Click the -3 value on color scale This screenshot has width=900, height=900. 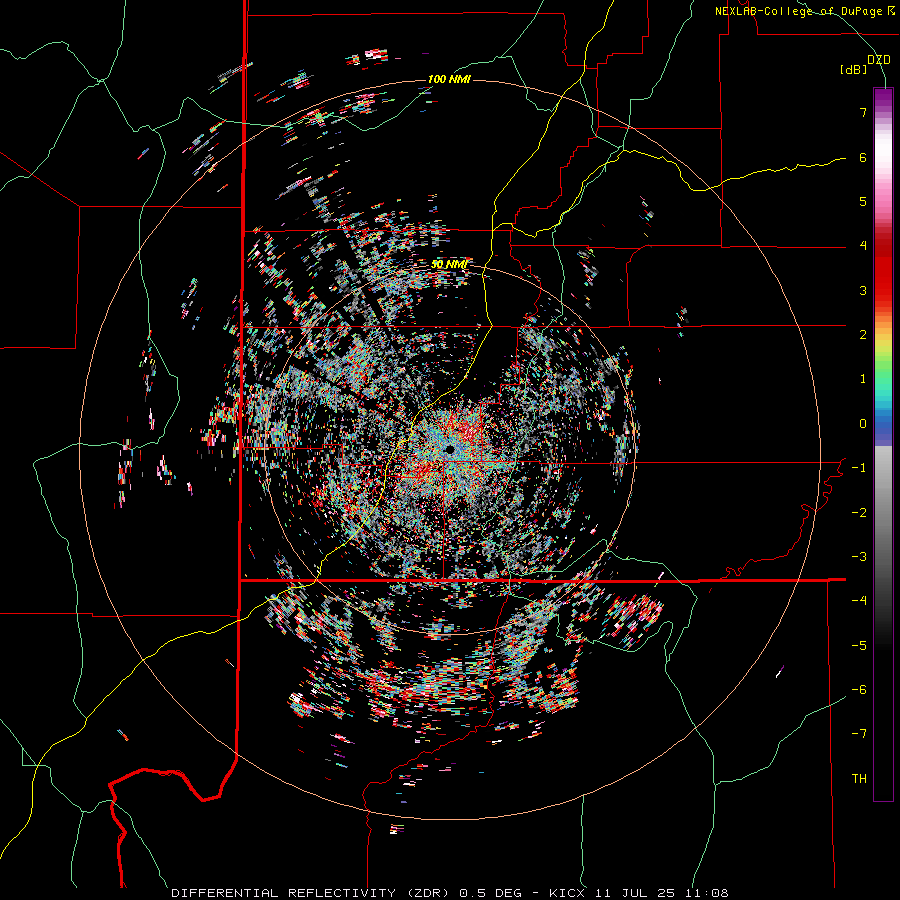tap(859, 557)
